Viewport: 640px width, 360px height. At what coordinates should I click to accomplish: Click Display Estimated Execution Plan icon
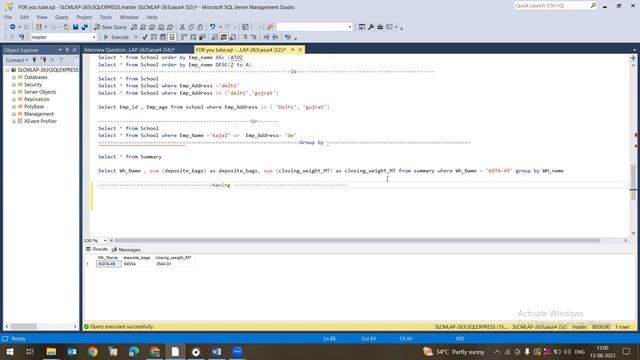[154, 37]
